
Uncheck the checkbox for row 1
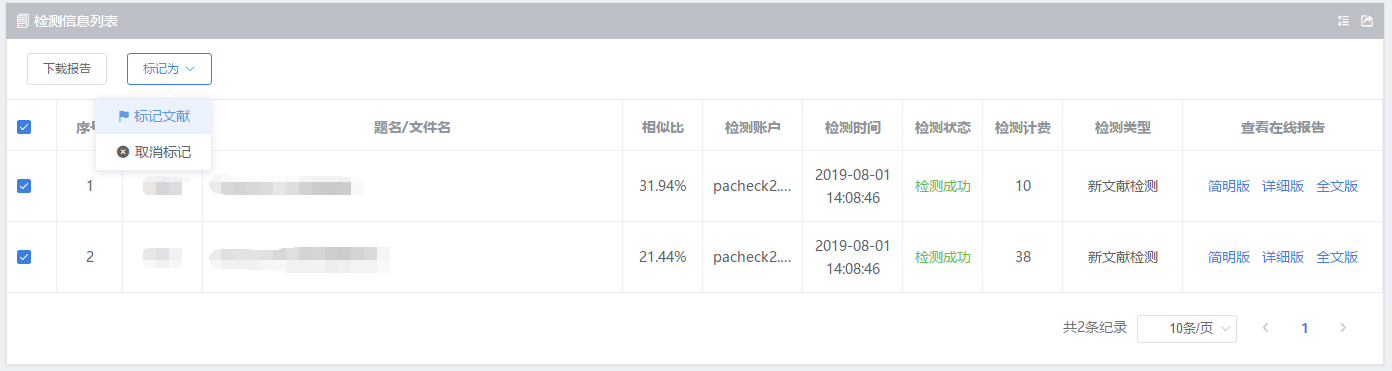24,186
